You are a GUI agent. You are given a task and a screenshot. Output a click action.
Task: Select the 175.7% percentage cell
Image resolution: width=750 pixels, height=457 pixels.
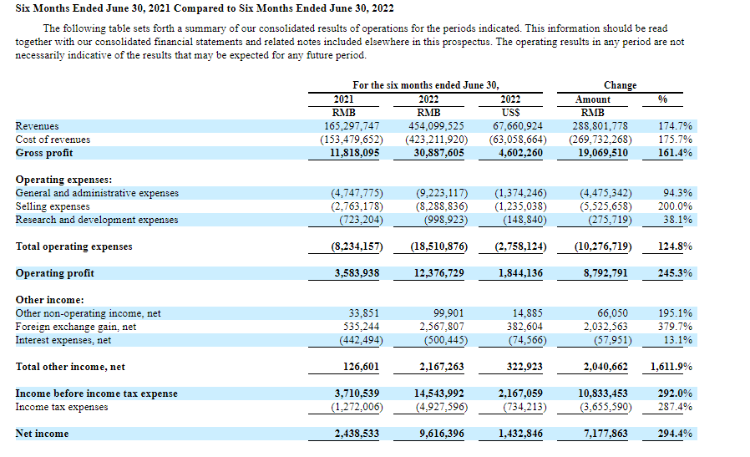coord(675,140)
